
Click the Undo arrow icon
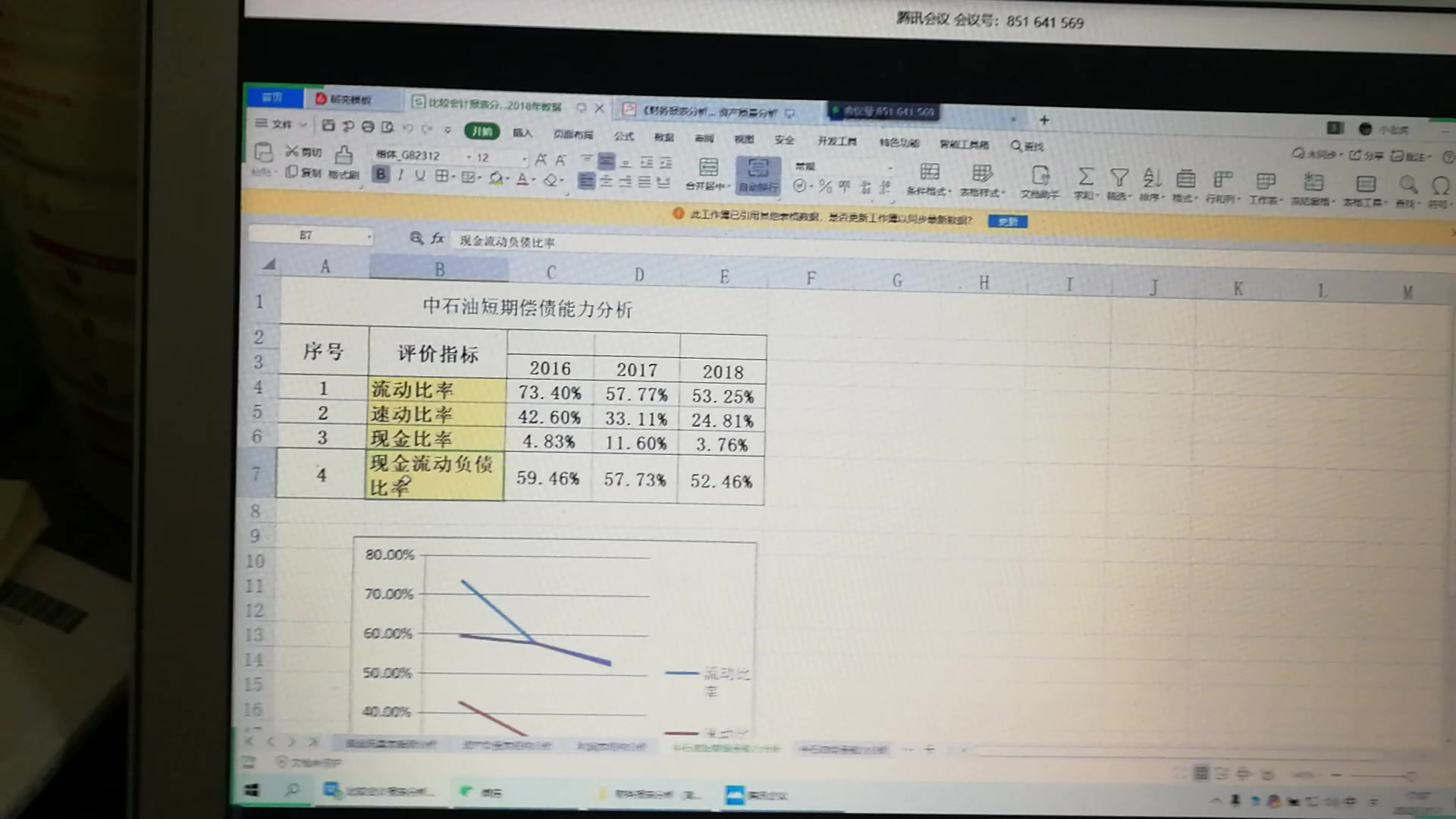[407, 128]
